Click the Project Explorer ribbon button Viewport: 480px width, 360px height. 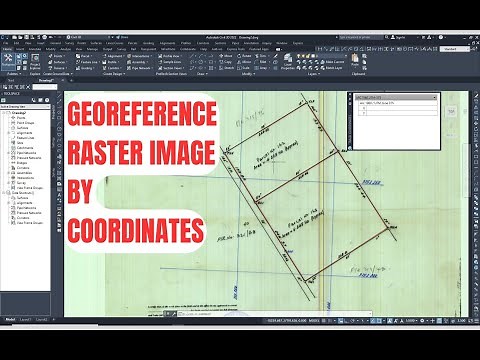tap(35, 61)
